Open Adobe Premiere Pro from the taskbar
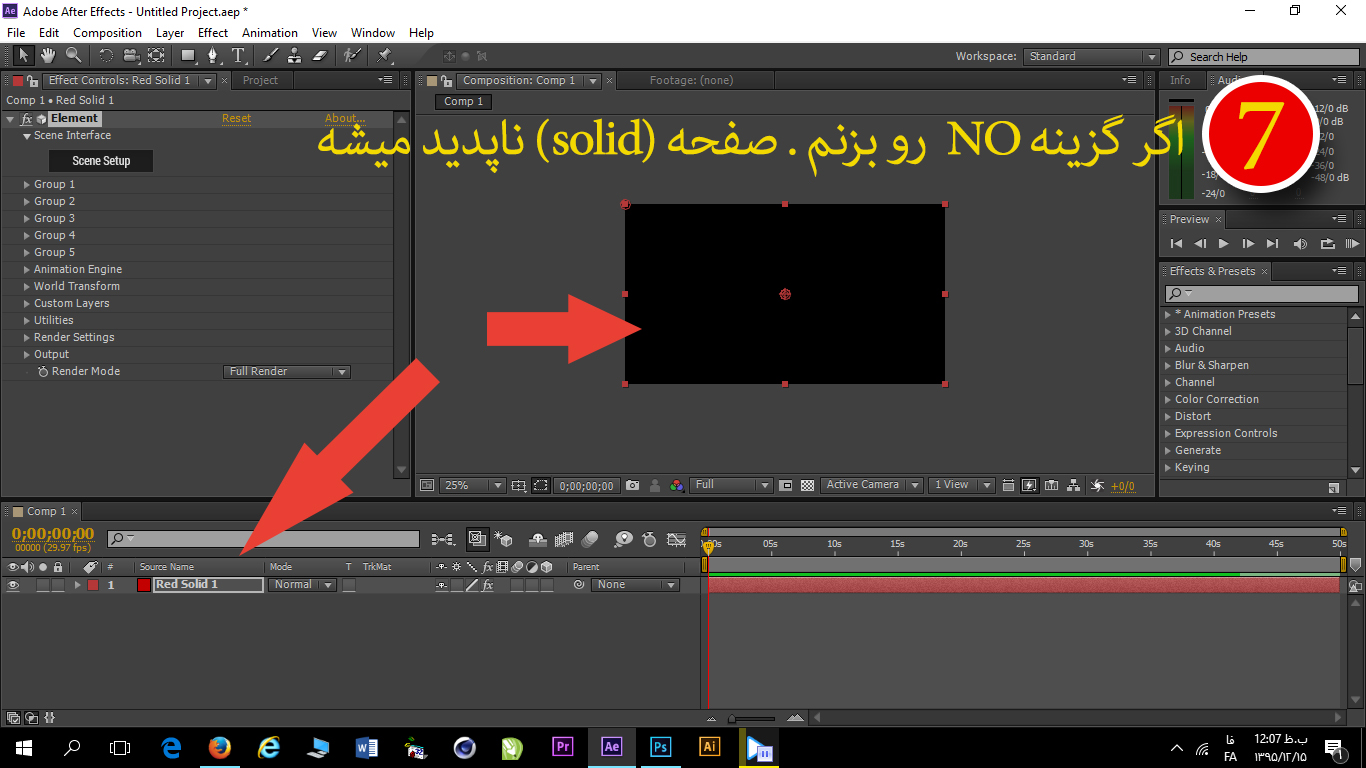 point(562,747)
